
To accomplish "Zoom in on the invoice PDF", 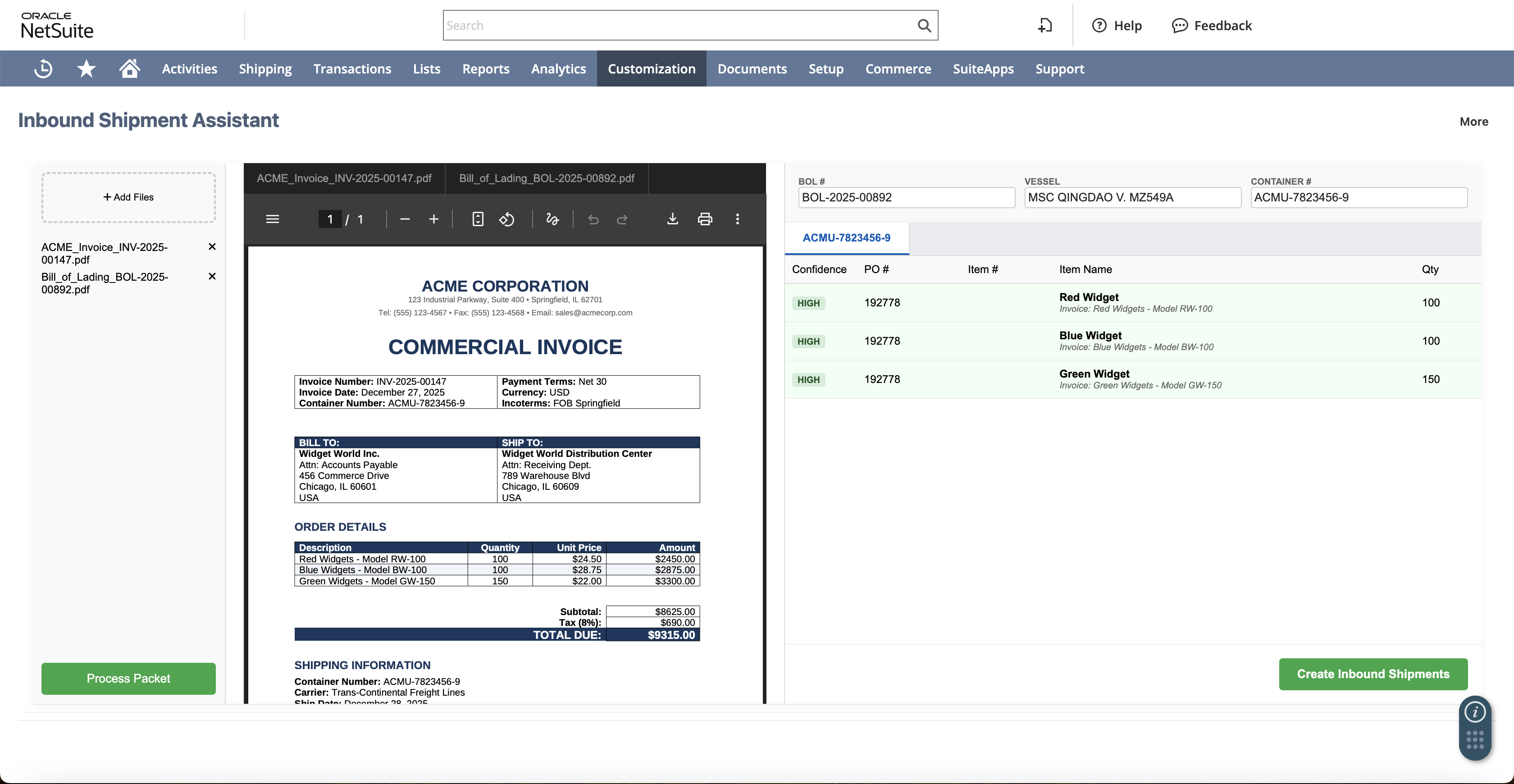I will (434, 219).
